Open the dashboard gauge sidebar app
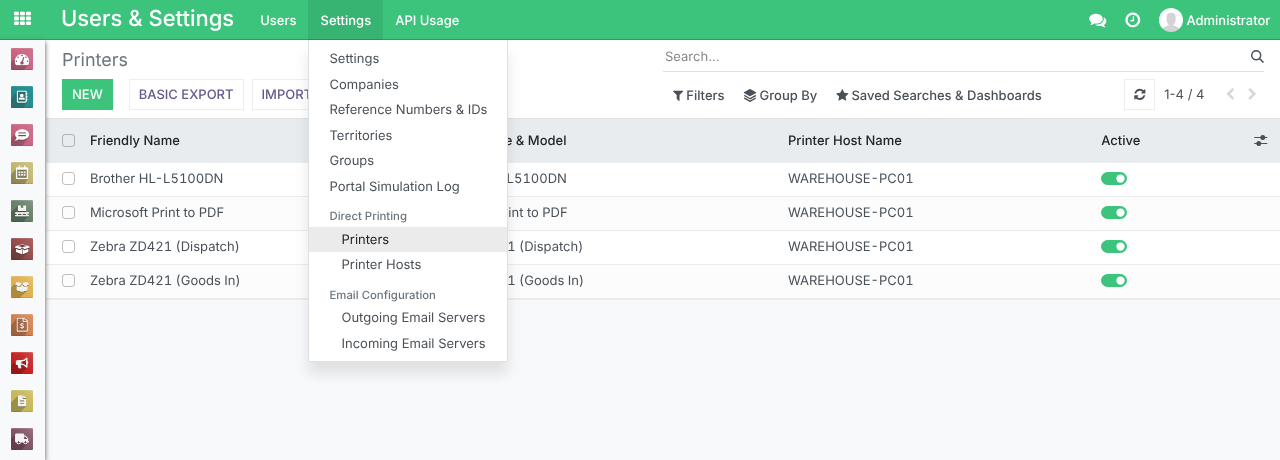 tap(22, 59)
